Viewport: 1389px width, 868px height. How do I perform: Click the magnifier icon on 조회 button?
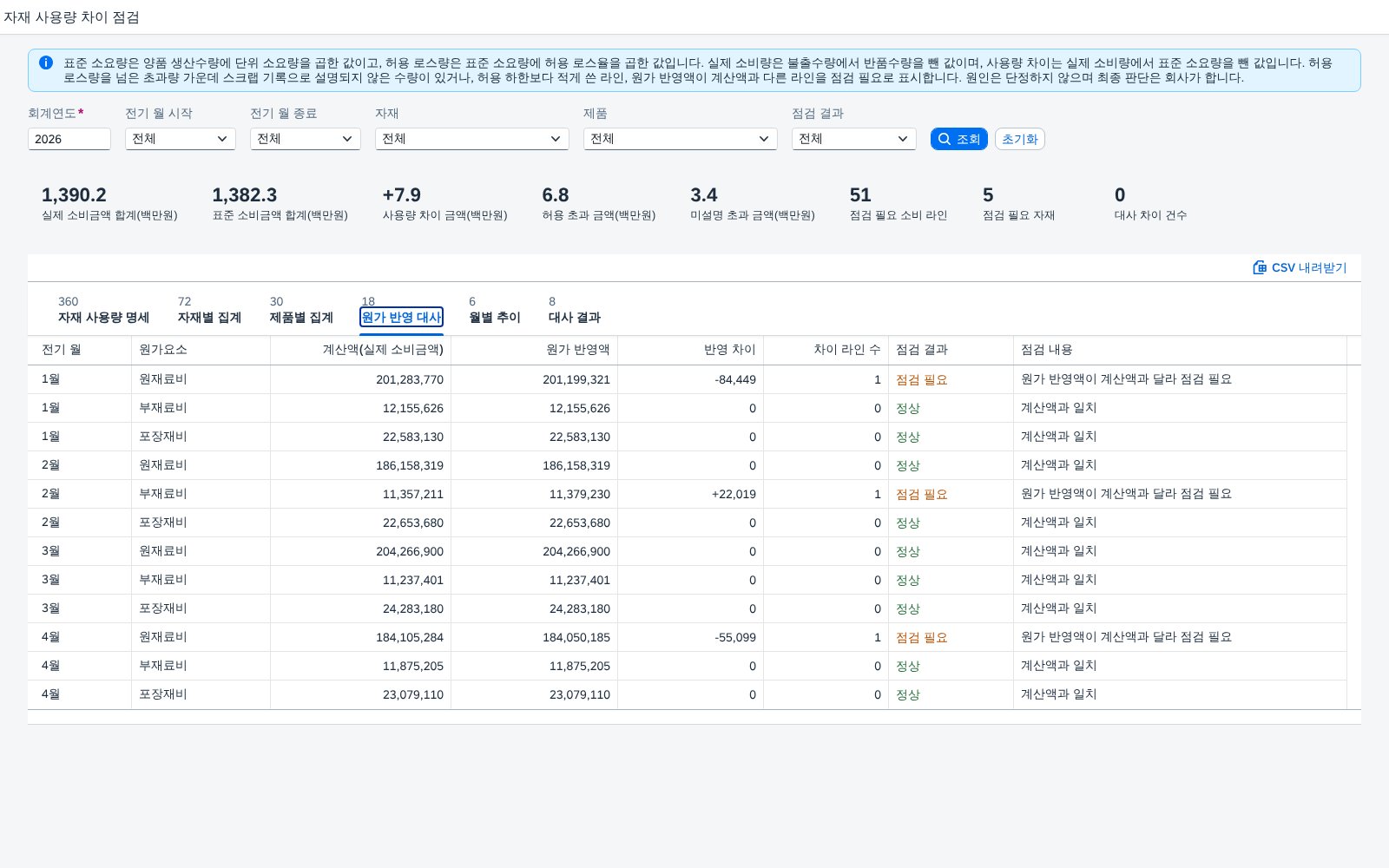click(x=945, y=139)
